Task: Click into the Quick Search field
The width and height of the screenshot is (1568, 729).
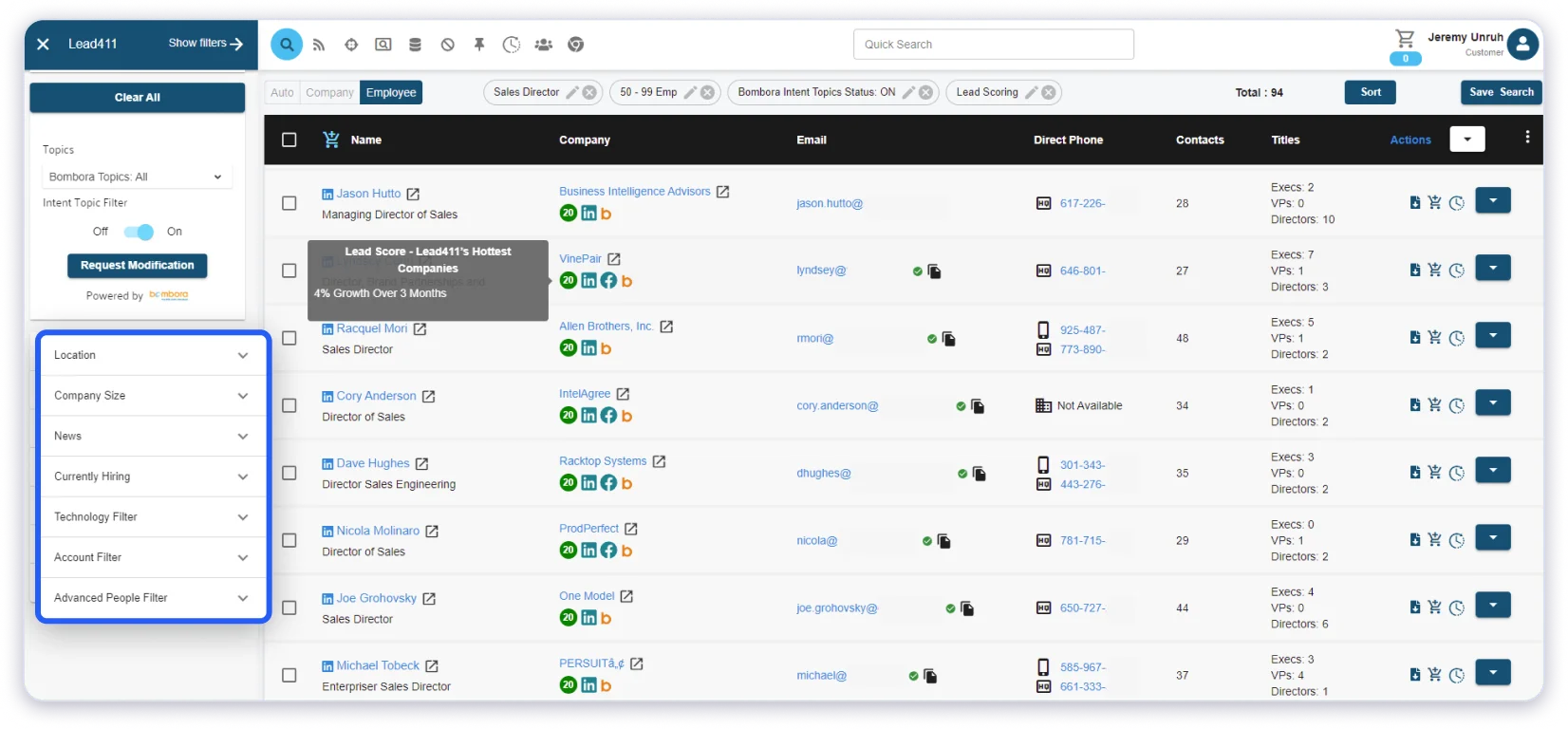Action: 994,45
